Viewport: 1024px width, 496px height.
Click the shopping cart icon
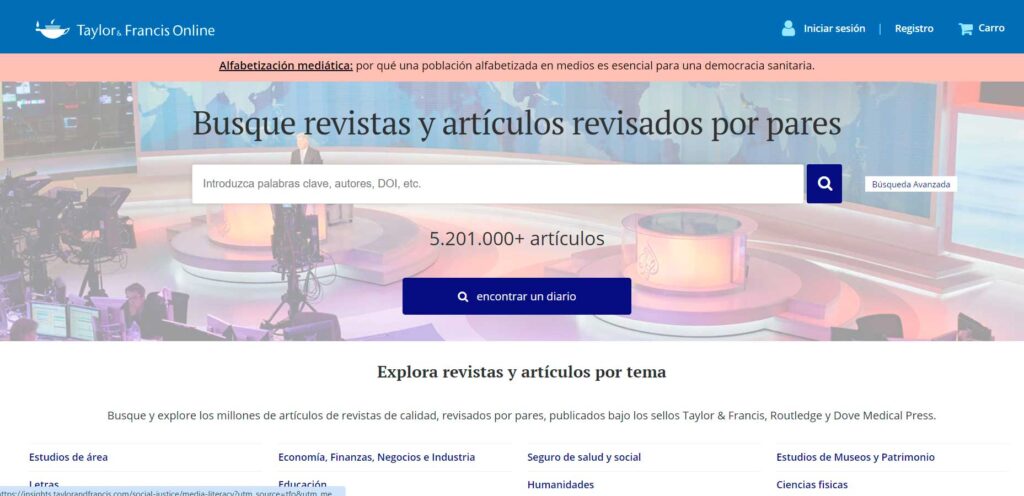tap(965, 29)
